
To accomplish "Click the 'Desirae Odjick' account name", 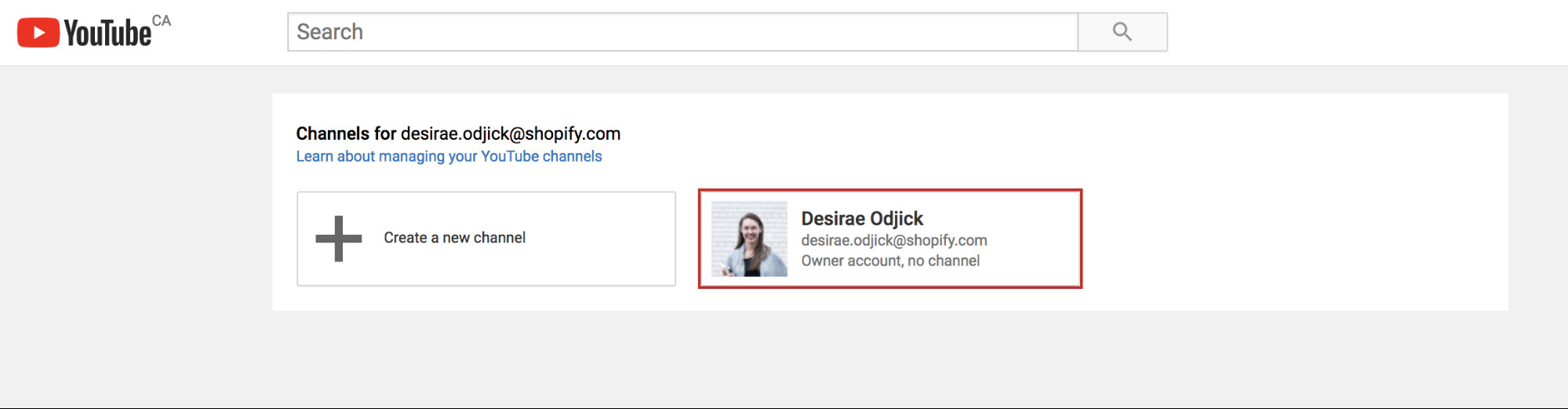I will click(861, 218).
